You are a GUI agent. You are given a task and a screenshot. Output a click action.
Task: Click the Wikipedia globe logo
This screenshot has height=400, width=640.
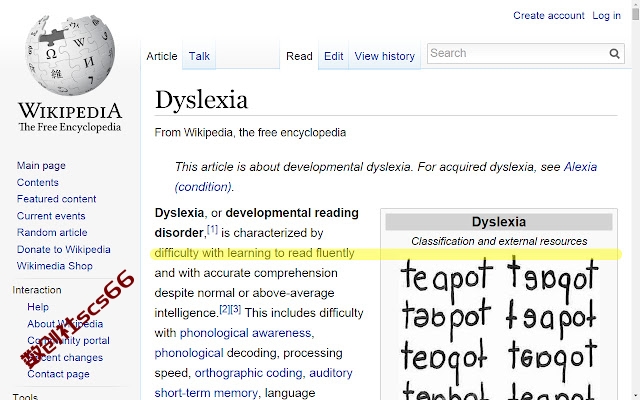pyautogui.click(x=70, y=54)
